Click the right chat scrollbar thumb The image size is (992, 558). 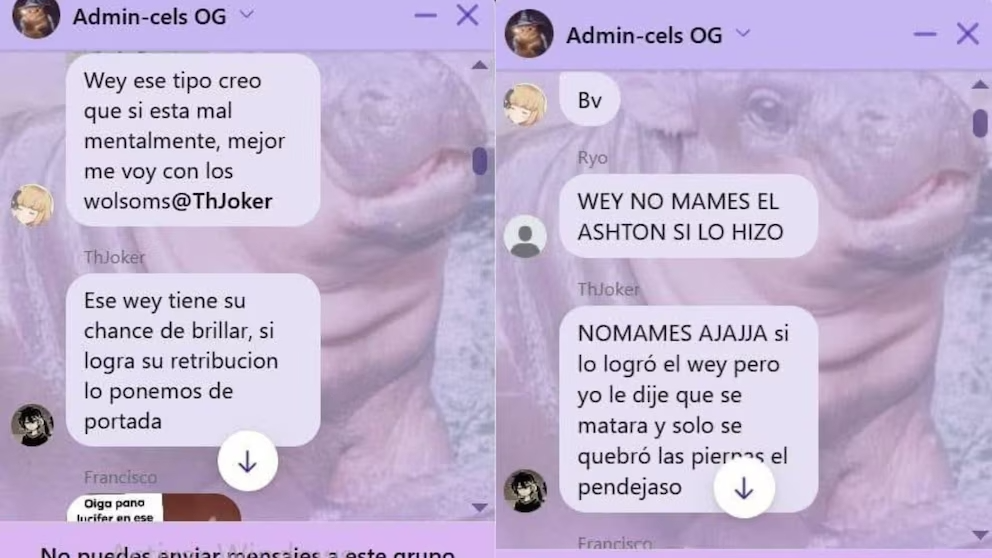tap(980, 123)
